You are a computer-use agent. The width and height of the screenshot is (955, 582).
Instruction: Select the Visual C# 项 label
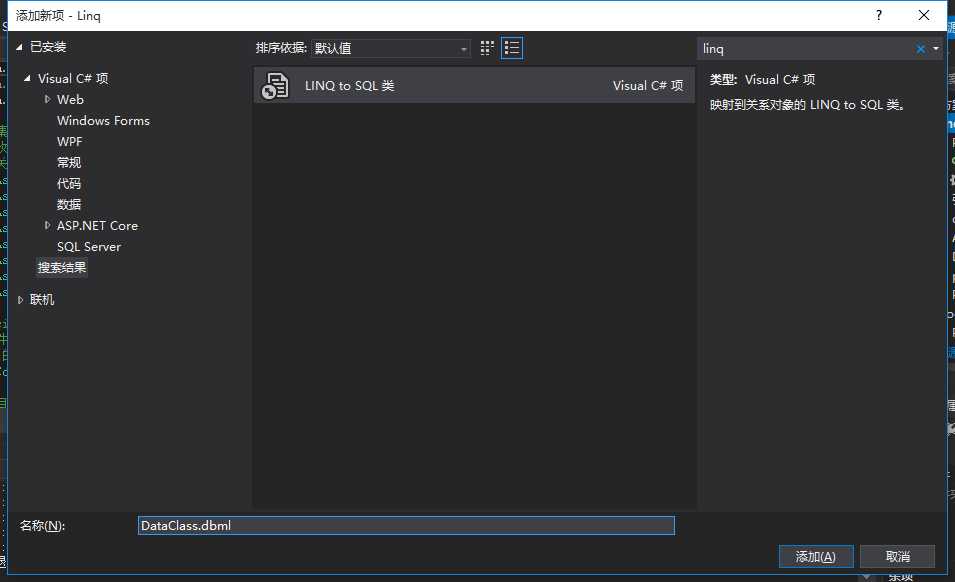[x=73, y=79]
